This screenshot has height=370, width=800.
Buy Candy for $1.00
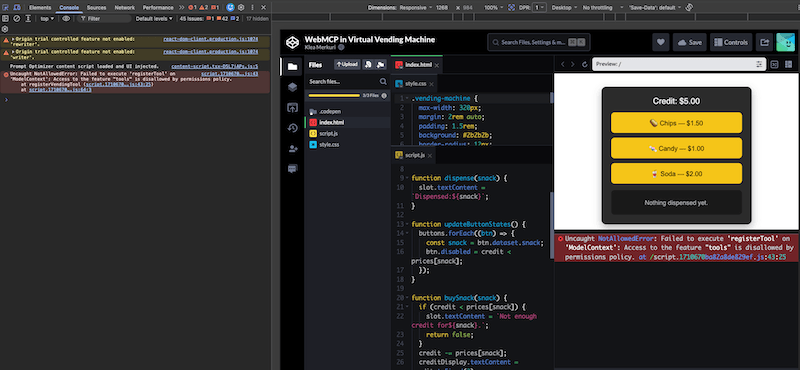676,149
